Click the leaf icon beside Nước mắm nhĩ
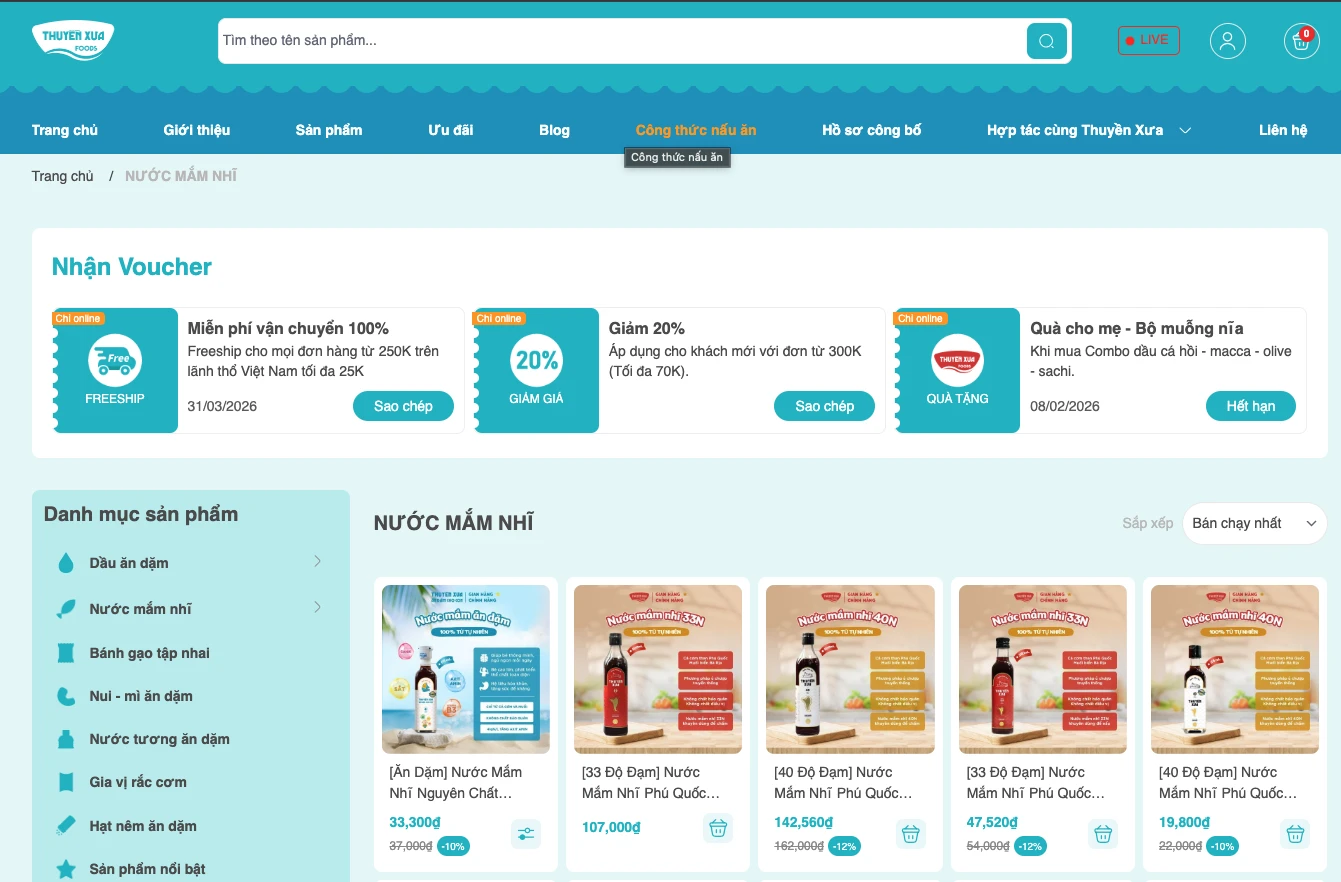The width and height of the screenshot is (1341, 882). tap(66, 608)
